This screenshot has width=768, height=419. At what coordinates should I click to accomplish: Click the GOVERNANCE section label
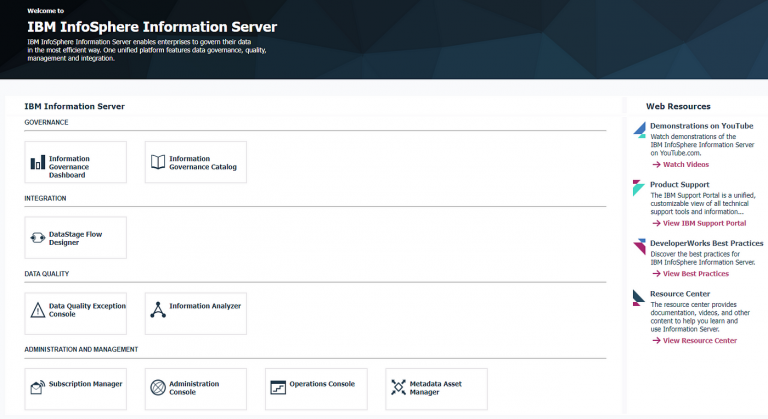[x=46, y=123]
